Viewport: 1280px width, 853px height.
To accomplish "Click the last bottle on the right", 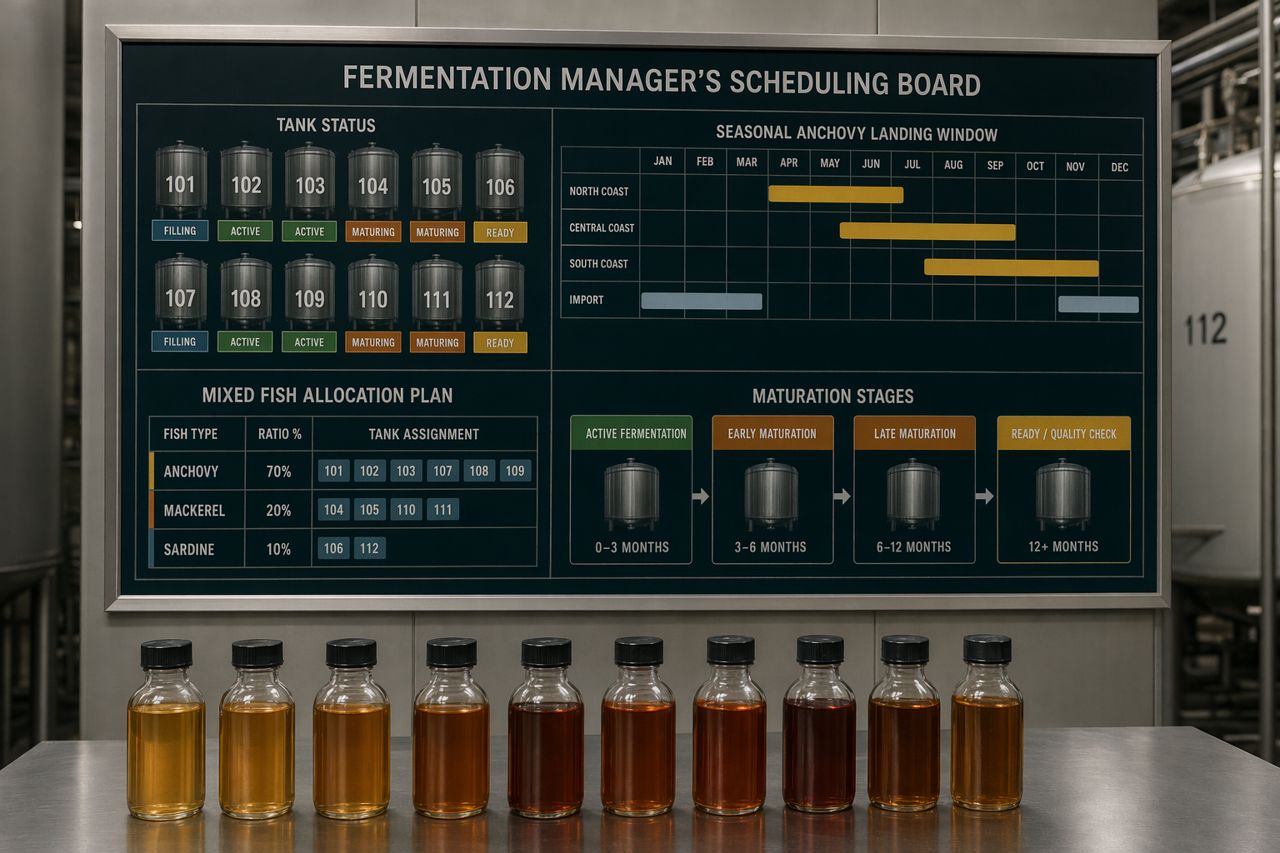I will [x=987, y=721].
